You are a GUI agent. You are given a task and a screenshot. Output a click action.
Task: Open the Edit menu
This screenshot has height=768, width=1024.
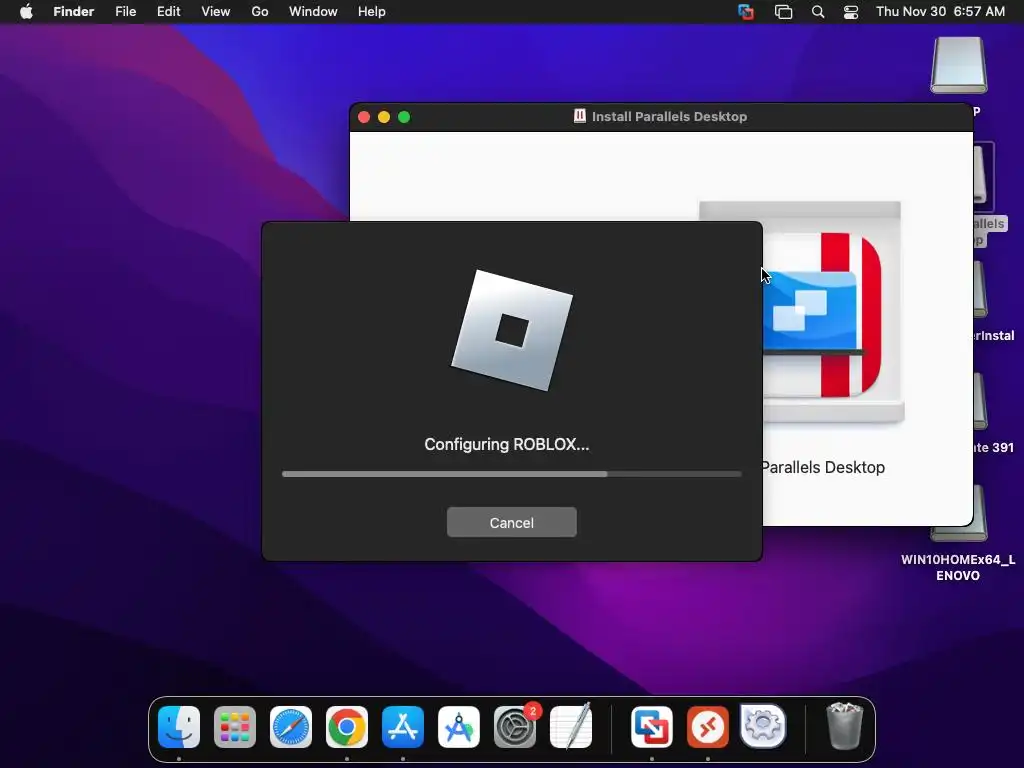pyautogui.click(x=168, y=11)
